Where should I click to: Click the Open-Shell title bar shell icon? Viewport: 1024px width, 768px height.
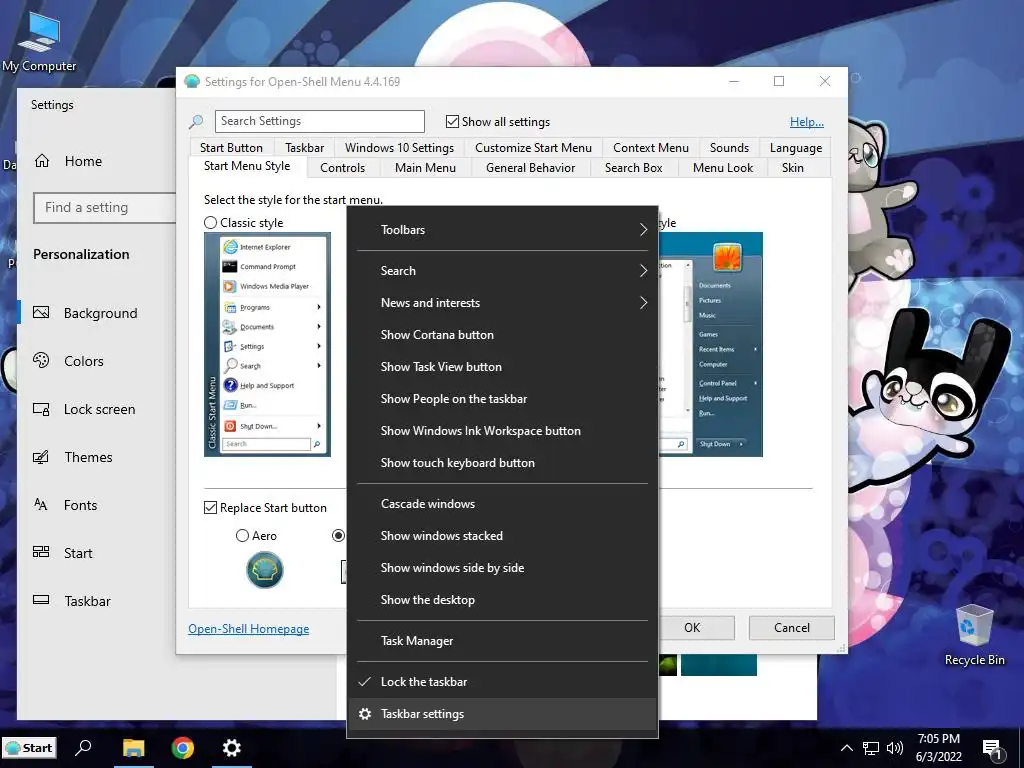pos(192,82)
